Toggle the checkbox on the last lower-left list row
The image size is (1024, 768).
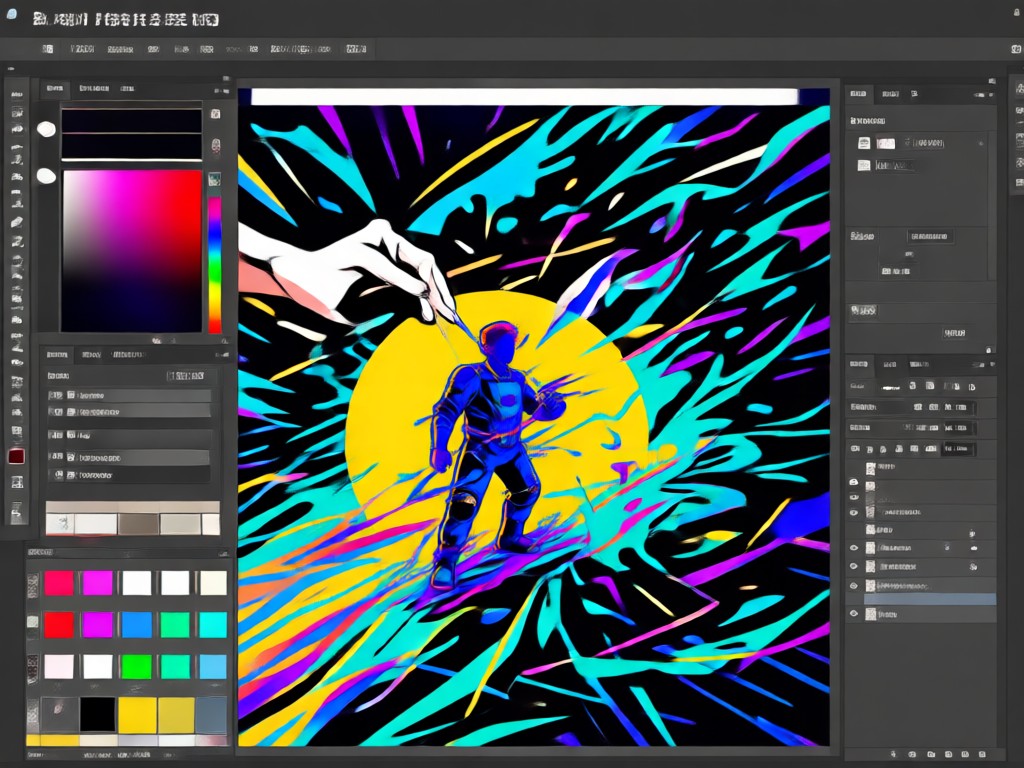(x=71, y=475)
